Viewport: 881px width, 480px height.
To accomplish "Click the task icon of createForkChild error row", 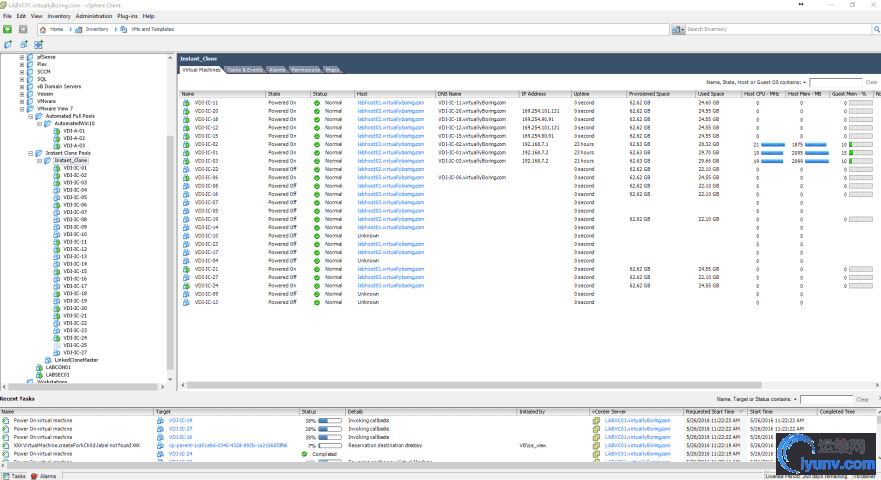I will [x=6, y=445].
